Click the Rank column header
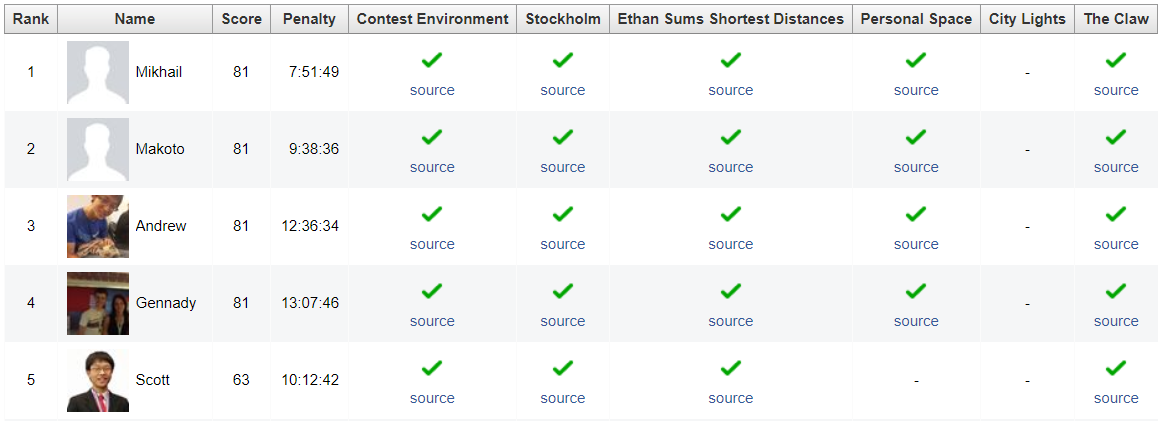Screen dimensions: 1162x421 pyautogui.click(x=31, y=19)
